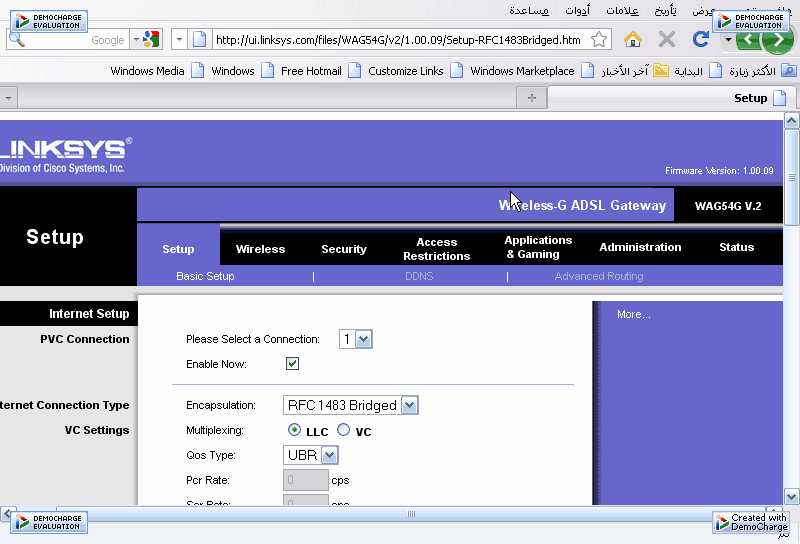This screenshot has width=800, height=544.
Task: Open the new tab plus button
Action: coord(532,98)
